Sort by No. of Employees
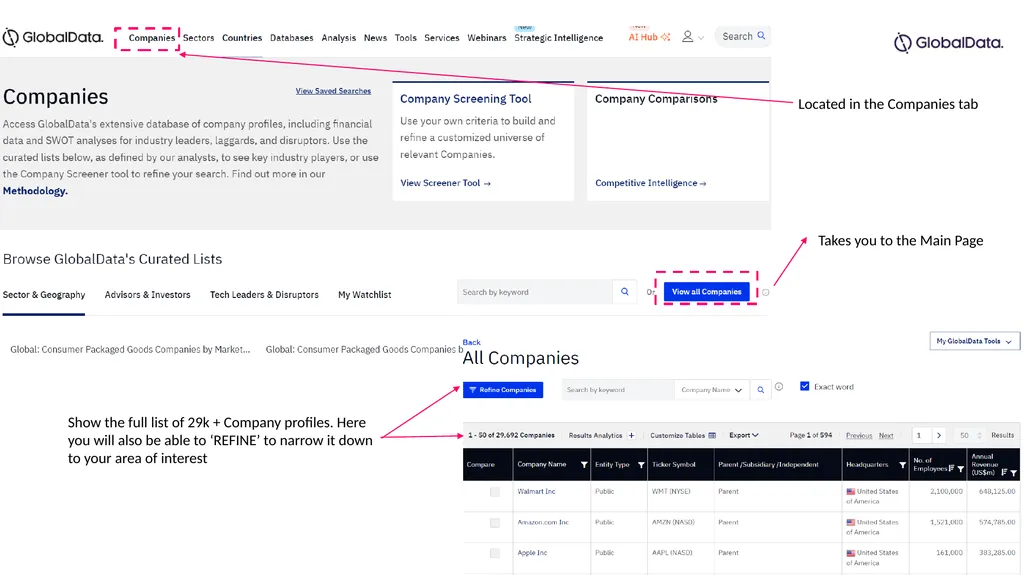This screenshot has width=1024, height=575. [x=952, y=468]
